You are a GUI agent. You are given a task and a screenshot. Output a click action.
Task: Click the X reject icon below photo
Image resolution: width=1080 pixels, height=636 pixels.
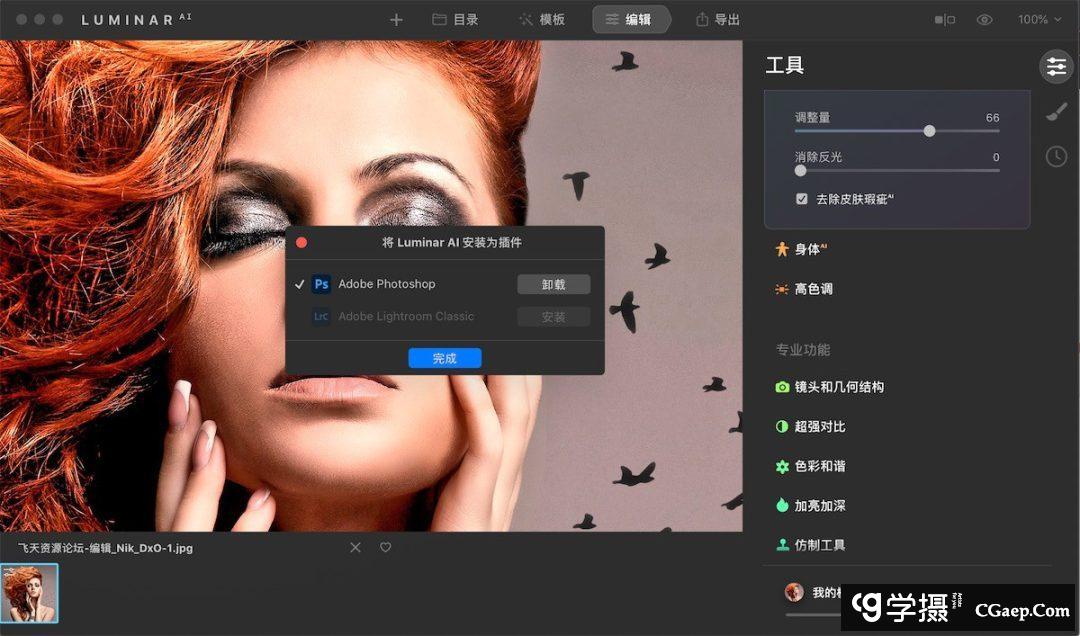[x=355, y=548]
